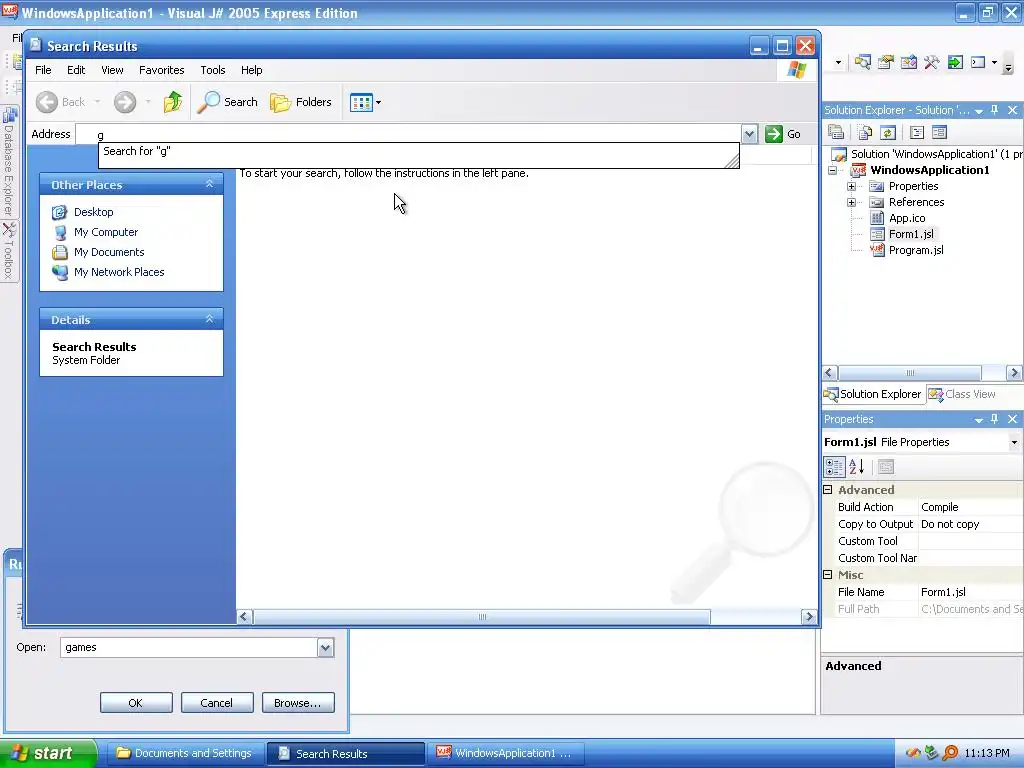Select the 'Search for "g"' suggestion
1024x768 pixels.
418,152
